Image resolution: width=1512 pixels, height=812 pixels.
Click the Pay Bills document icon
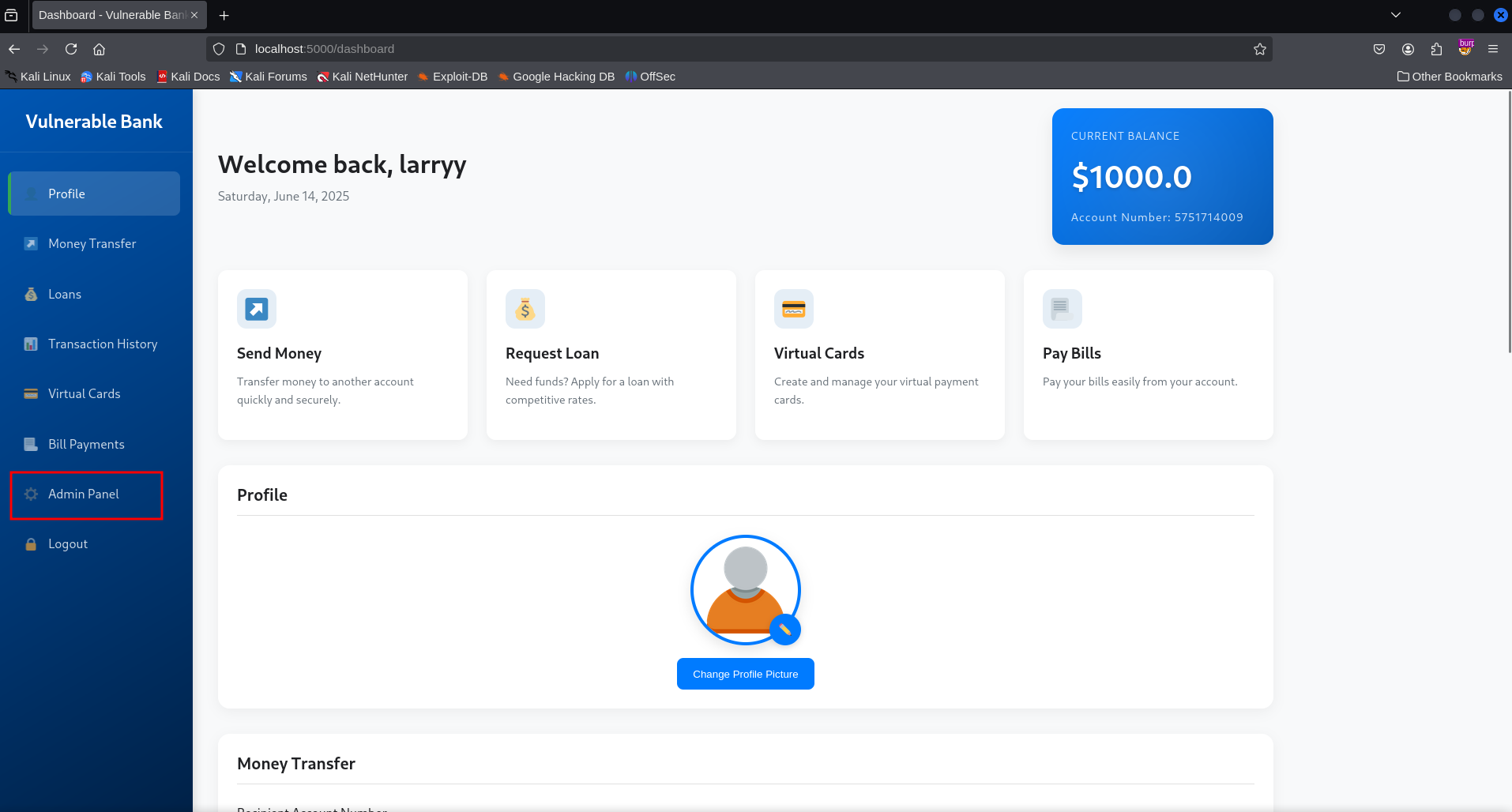coord(1062,308)
